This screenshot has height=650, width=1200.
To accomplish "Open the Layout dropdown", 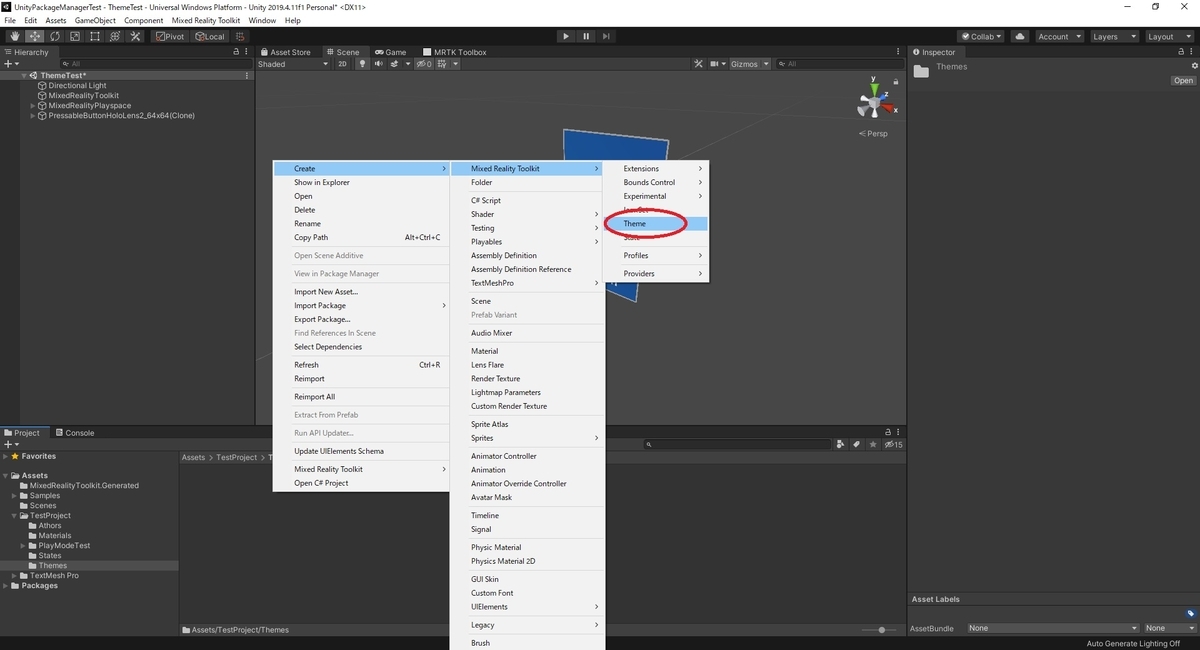I will pyautogui.click(x=1168, y=36).
